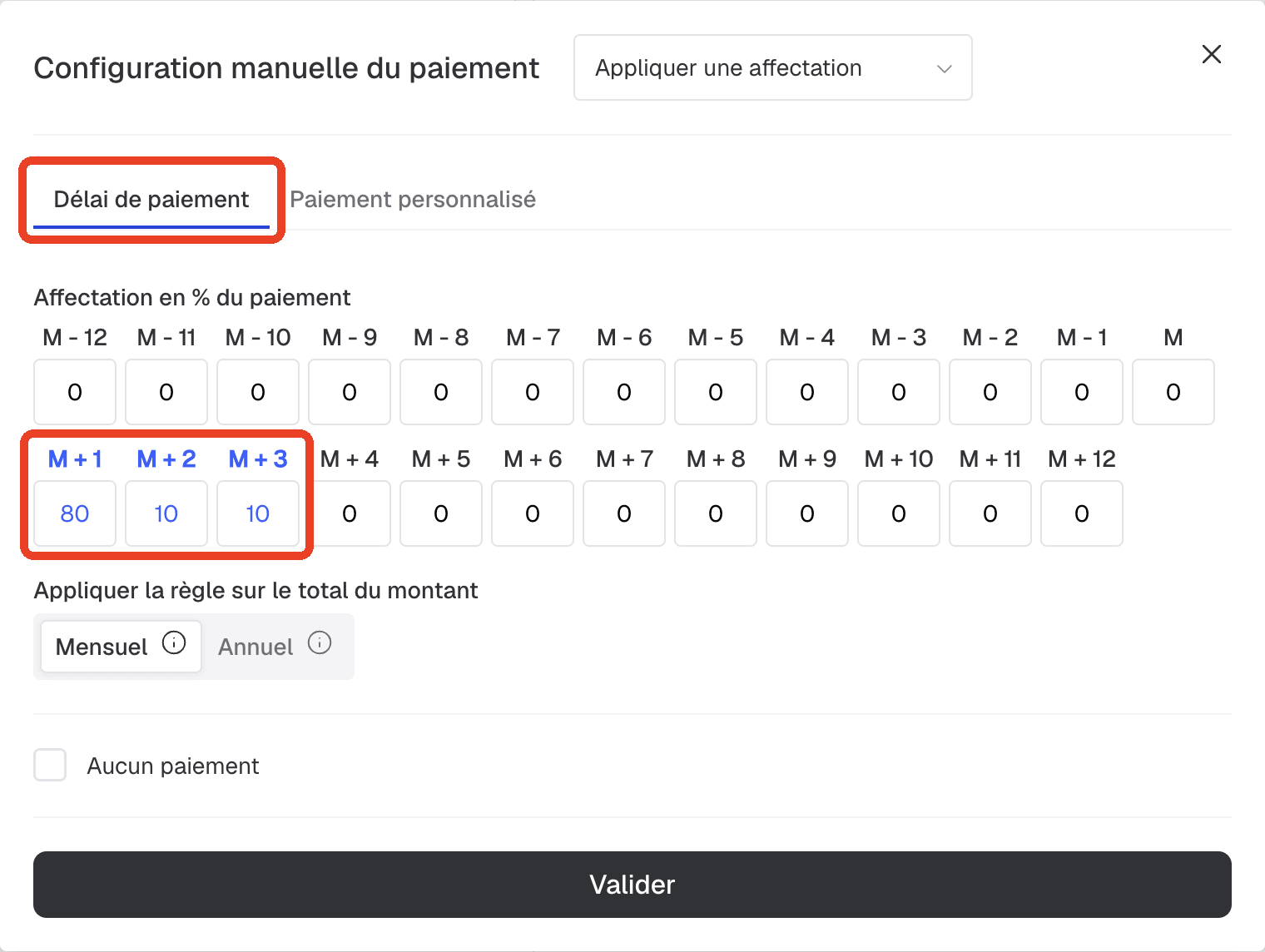Click the M + 12 percentage field
The image size is (1265, 952).
click(1082, 513)
